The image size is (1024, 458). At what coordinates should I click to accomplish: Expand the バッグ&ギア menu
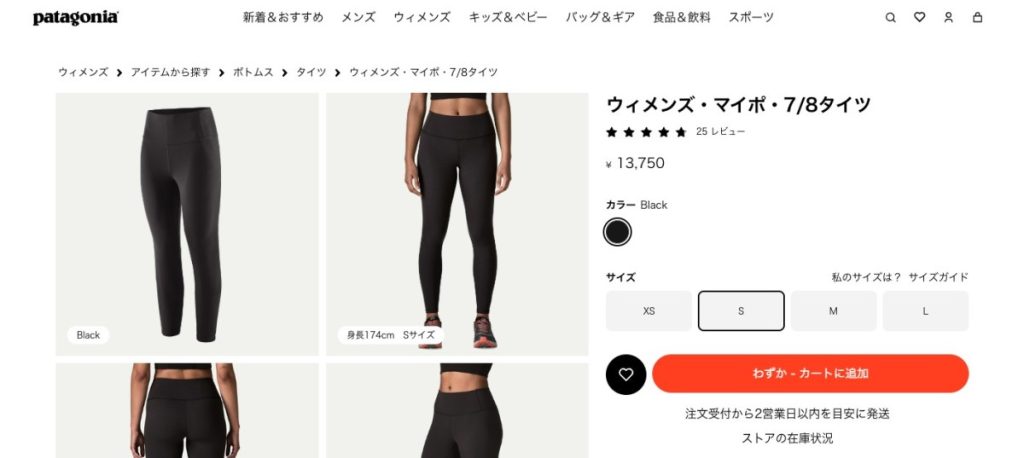(600, 18)
